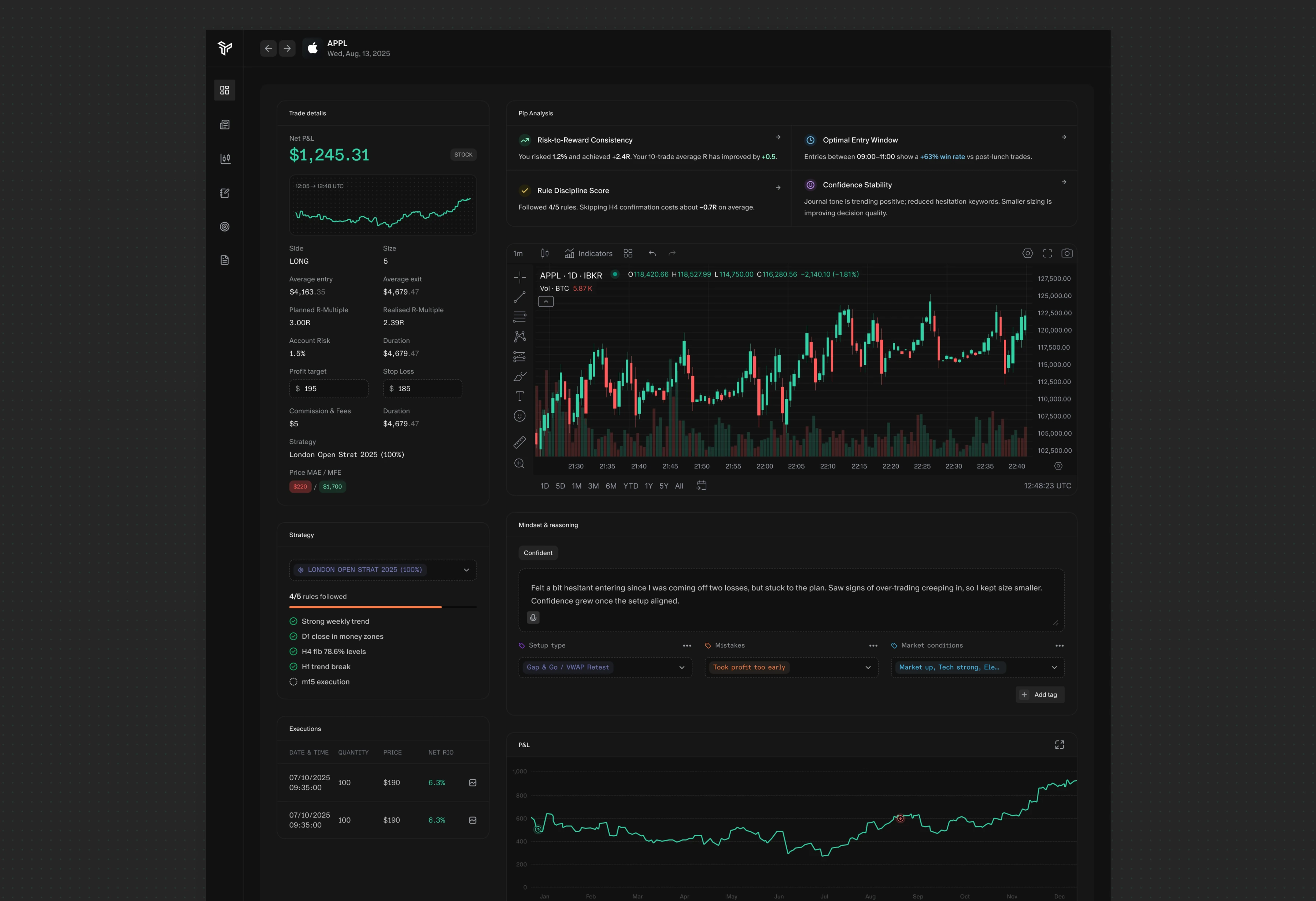Image resolution: width=1316 pixels, height=901 pixels.
Task: Open Risk-to-Reward Consistency insight arrow
Action: click(778, 137)
